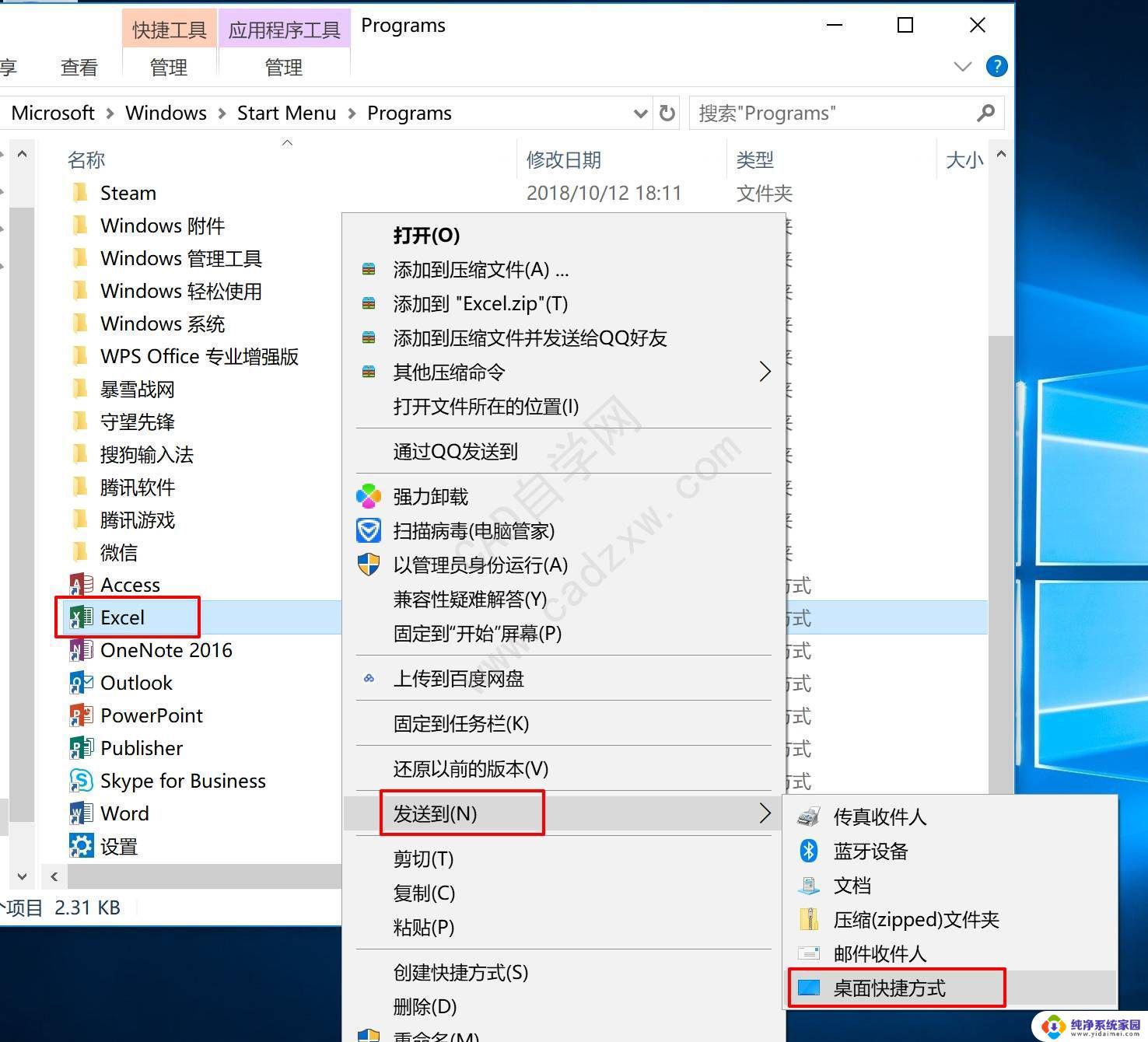The height and width of the screenshot is (1042, 1148).
Task: Click the Outlook app icon
Action: (x=81, y=683)
